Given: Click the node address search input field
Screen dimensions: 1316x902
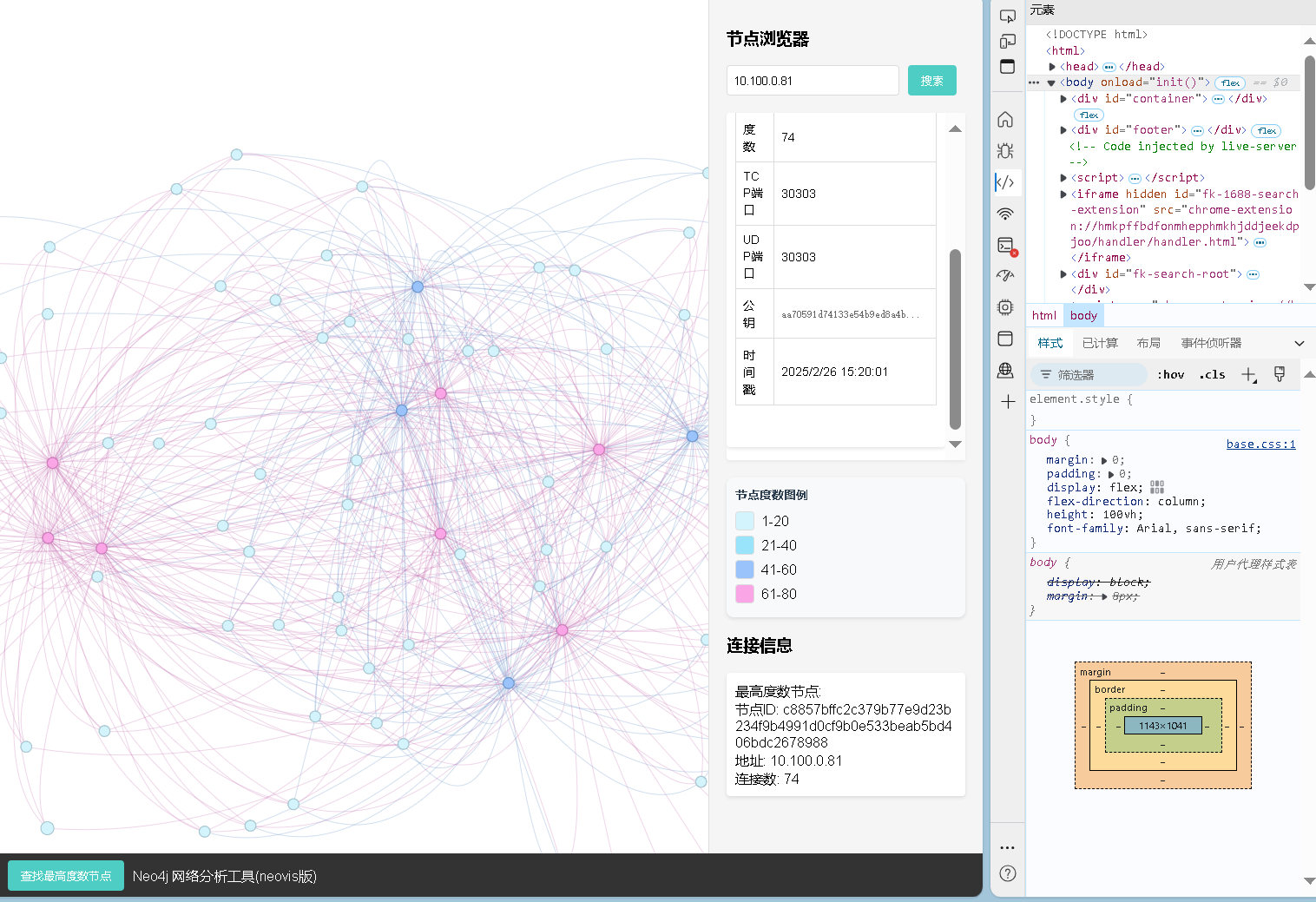Looking at the screenshot, I should (x=813, y=81).
